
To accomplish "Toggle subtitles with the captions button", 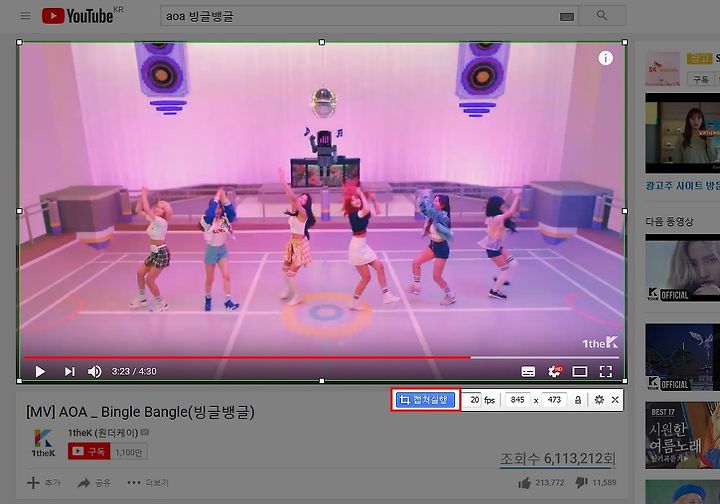I will pyautogui.click(x=528, y=371).
